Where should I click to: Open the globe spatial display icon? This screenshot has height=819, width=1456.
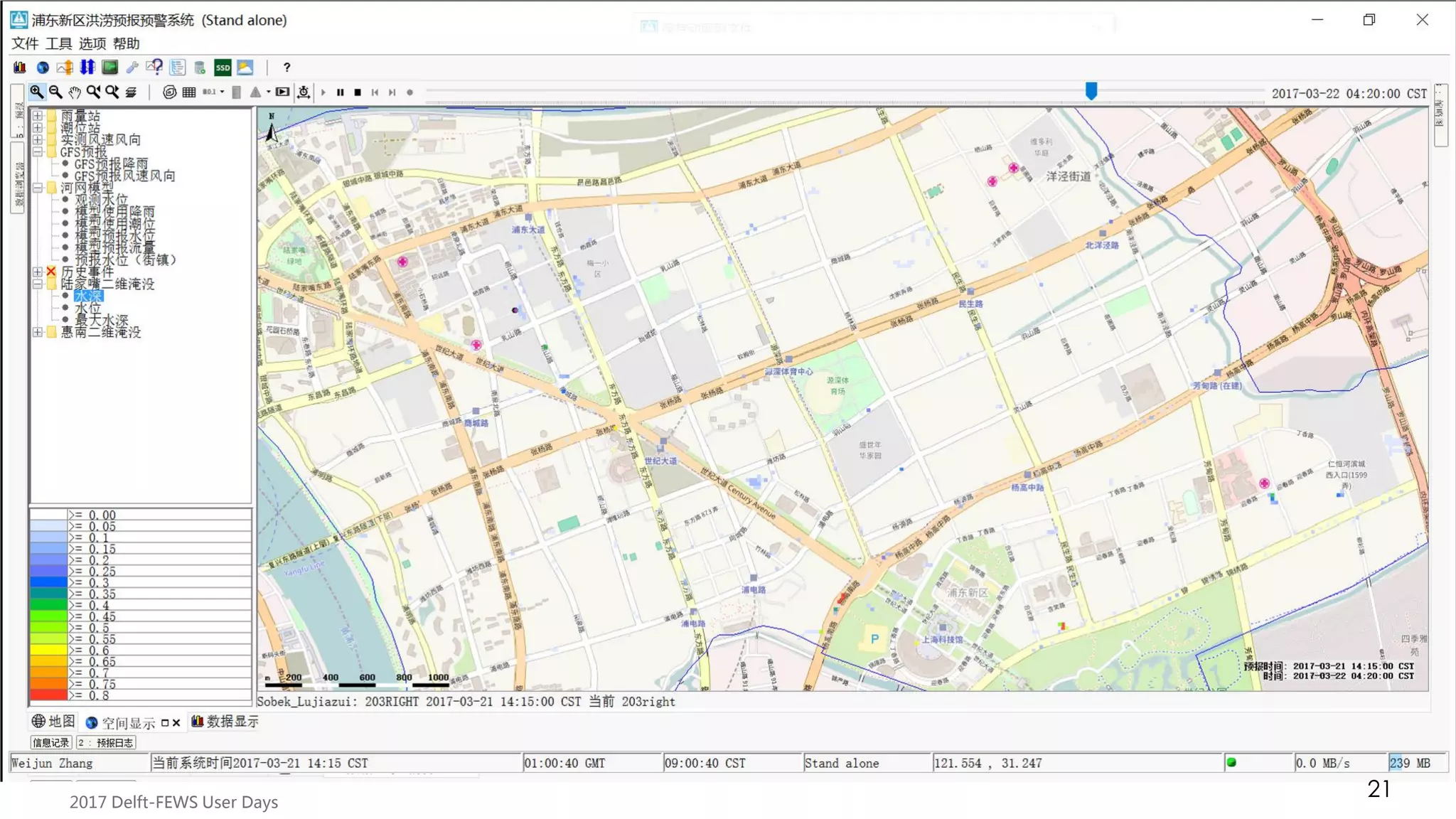click(x=43, y=68)
